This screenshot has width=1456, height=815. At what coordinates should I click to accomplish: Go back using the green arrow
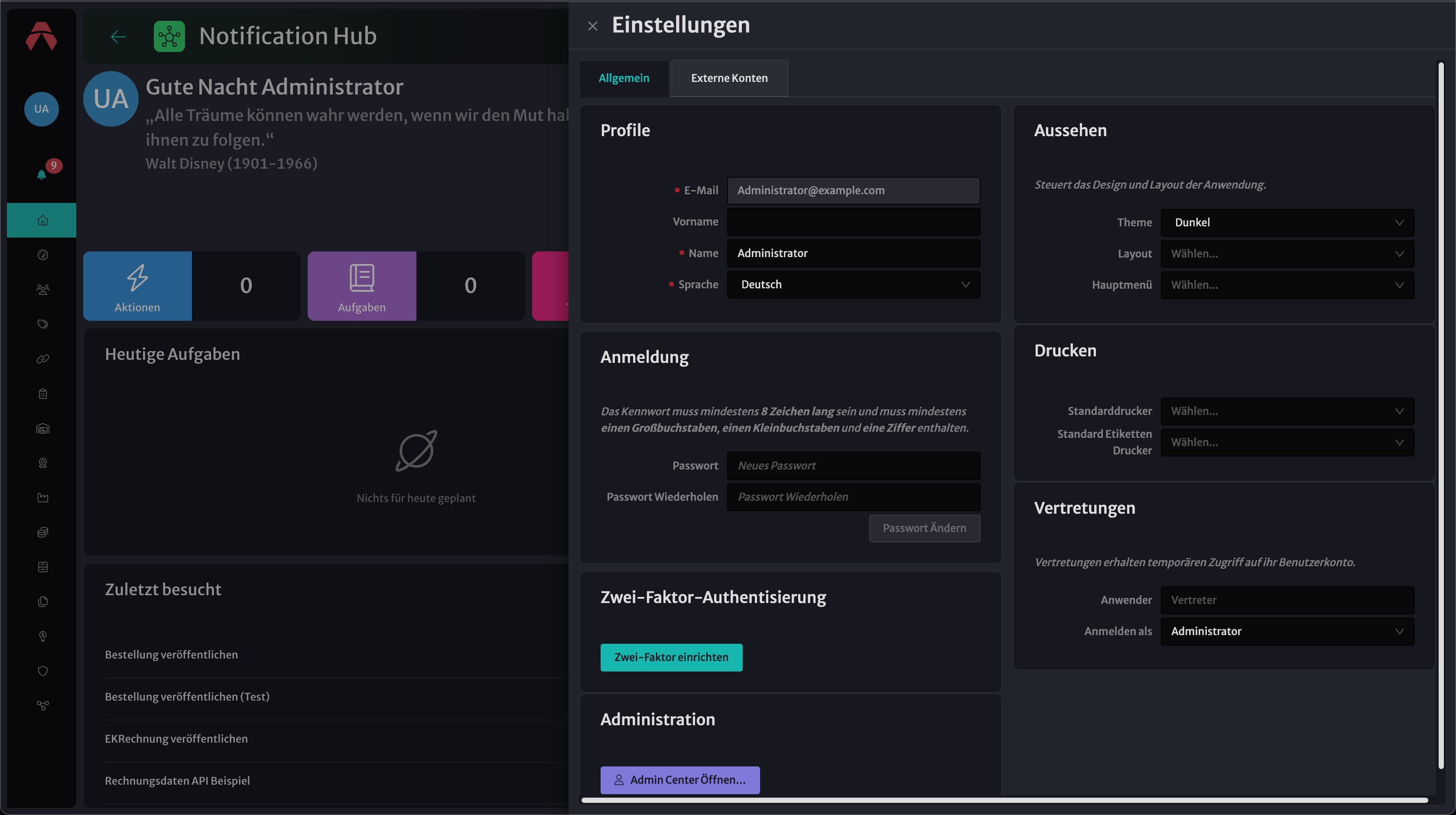tap(118, 37)
